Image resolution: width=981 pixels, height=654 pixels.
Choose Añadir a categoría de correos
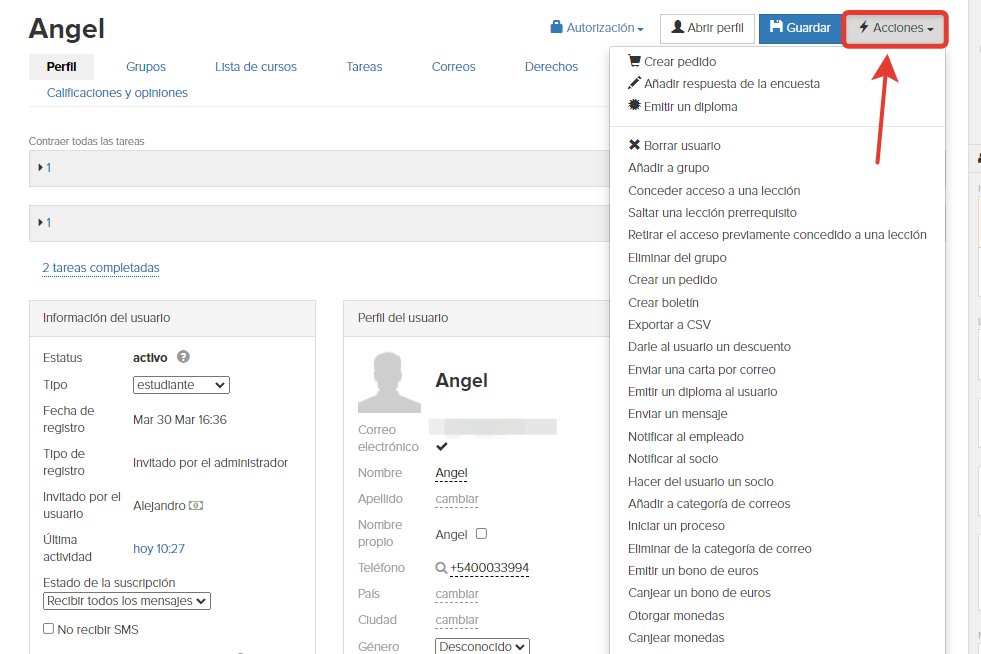coord(709,504)
